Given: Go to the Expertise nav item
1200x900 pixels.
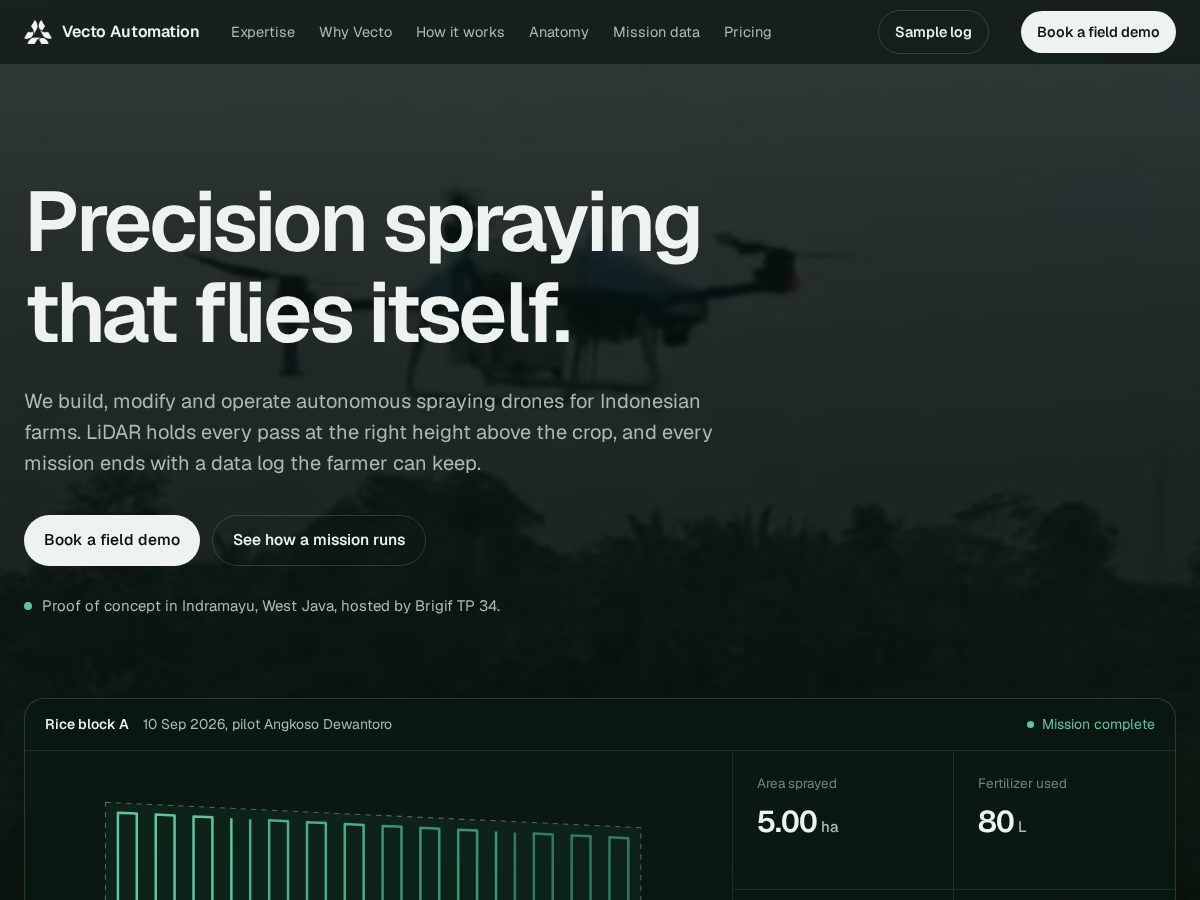Looking at the screenshot, I should pos(263,32).
